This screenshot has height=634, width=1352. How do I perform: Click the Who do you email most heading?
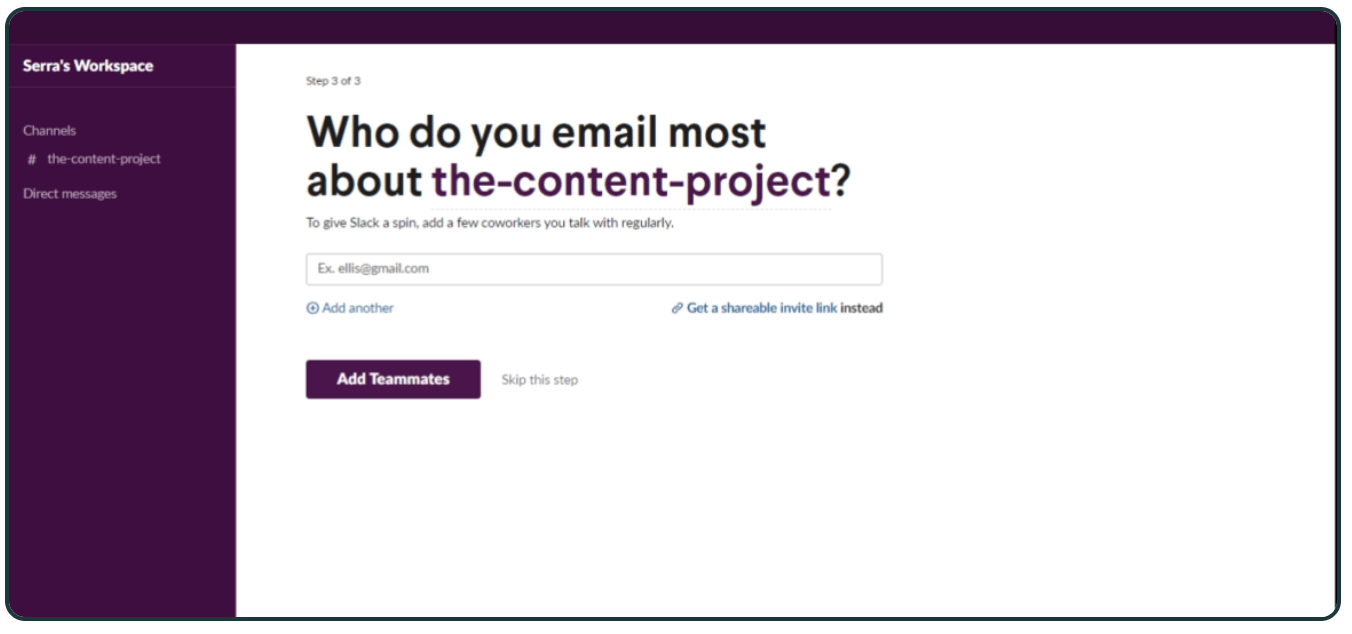point(536,132)
